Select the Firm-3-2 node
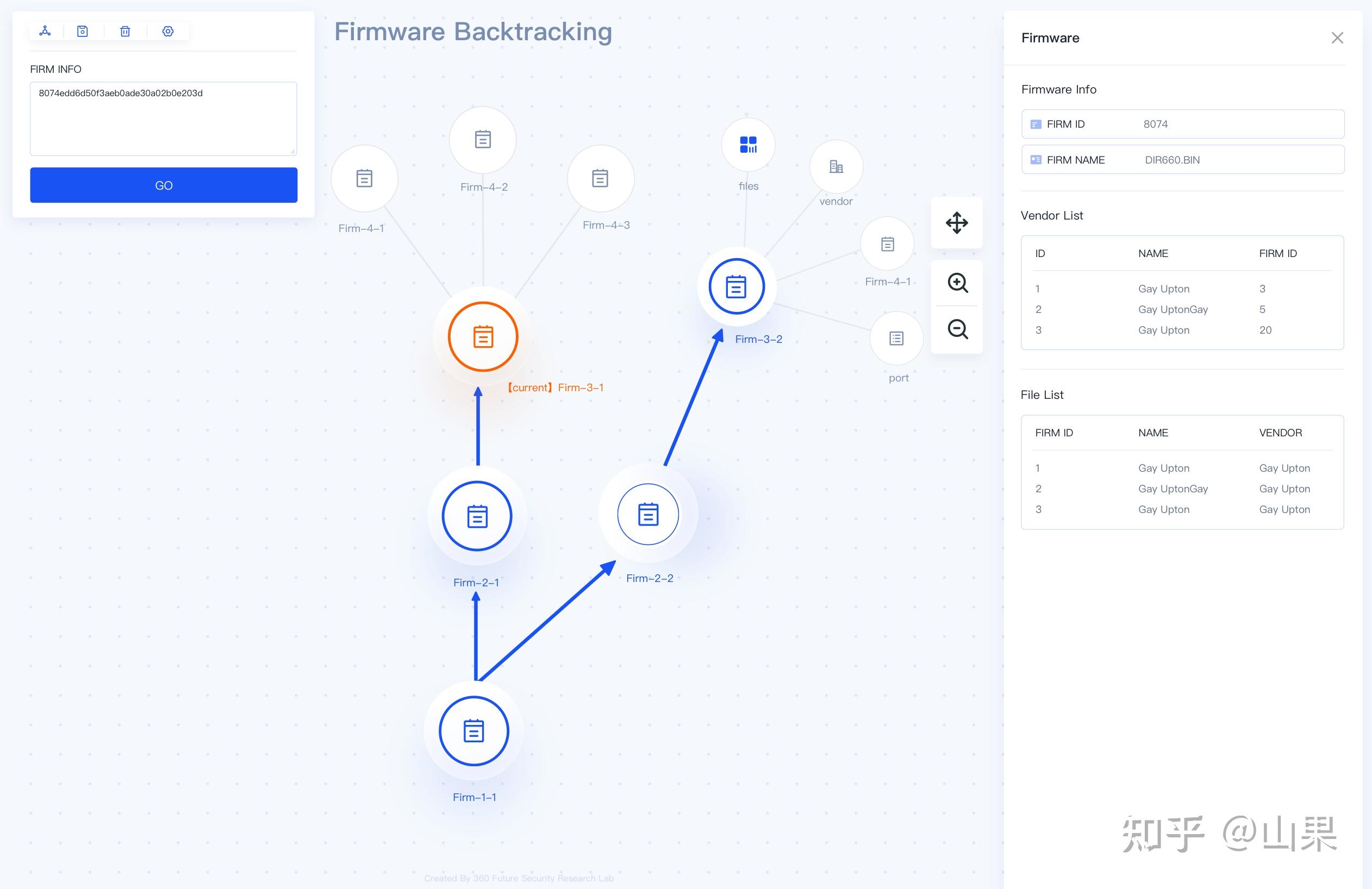Viewport: 1372px width, 889px height. coord(736,286)
